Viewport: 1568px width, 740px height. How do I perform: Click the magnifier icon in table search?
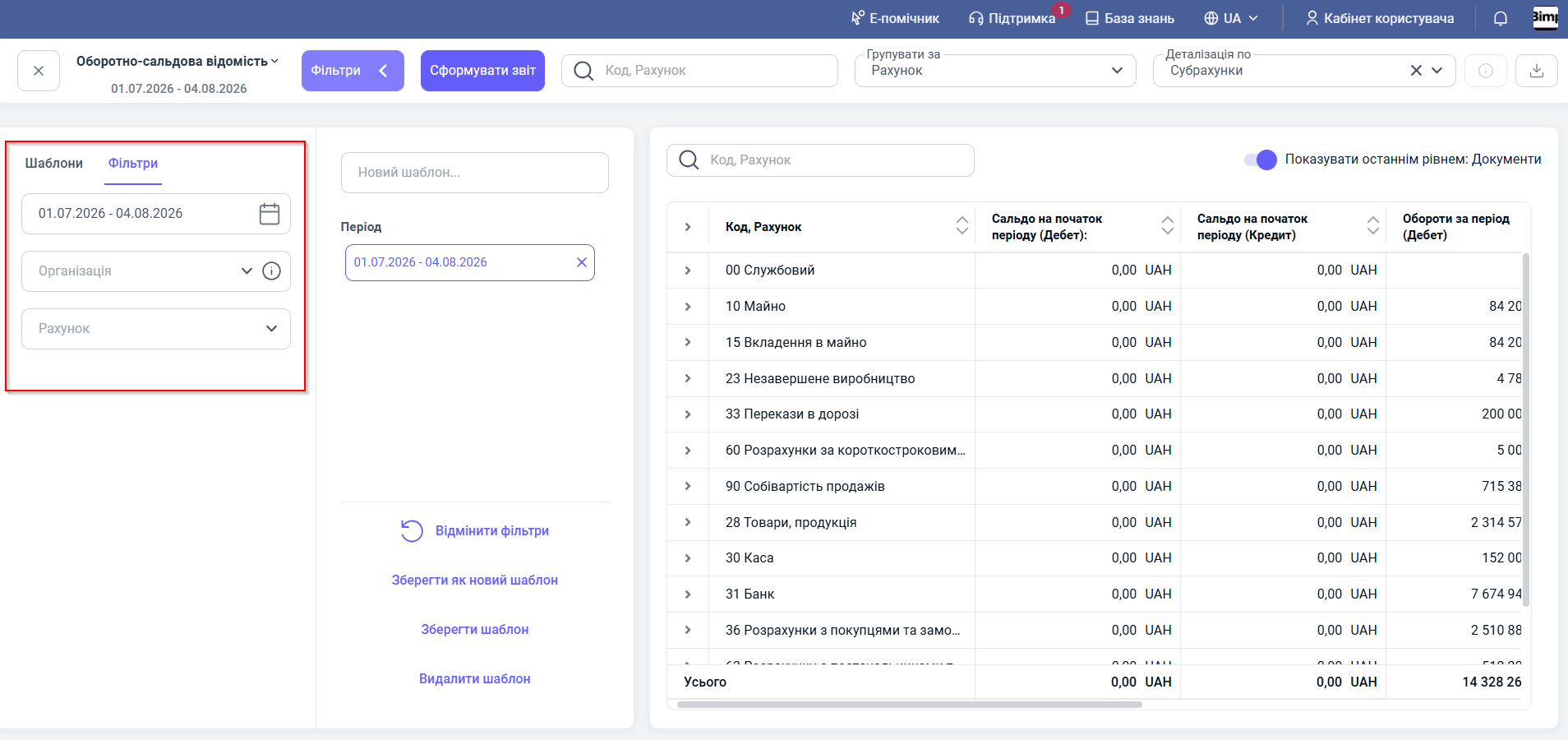pos(689,160)
